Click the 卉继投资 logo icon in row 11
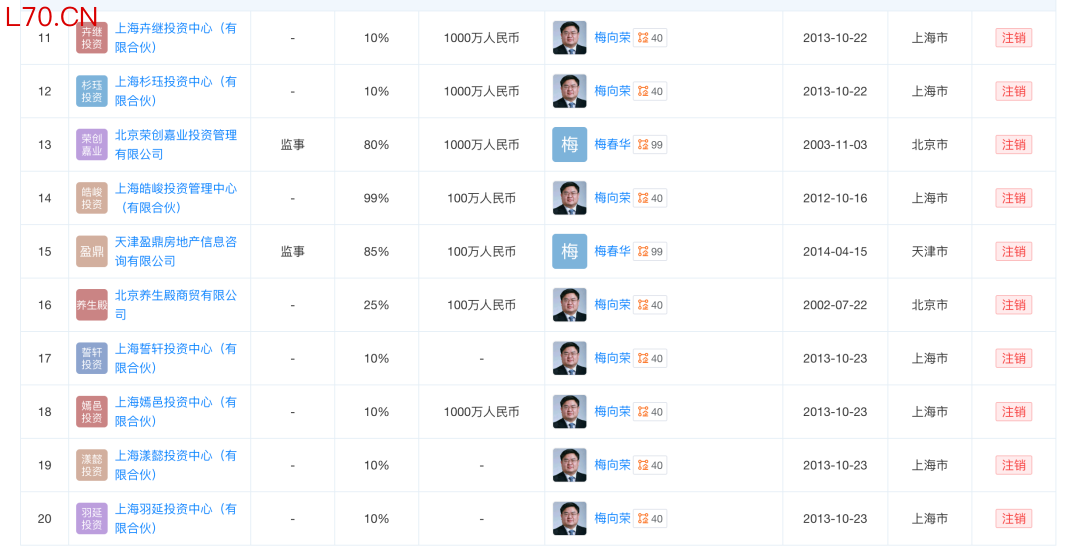This screenshot has width=1080, height=550. (92, 38)
